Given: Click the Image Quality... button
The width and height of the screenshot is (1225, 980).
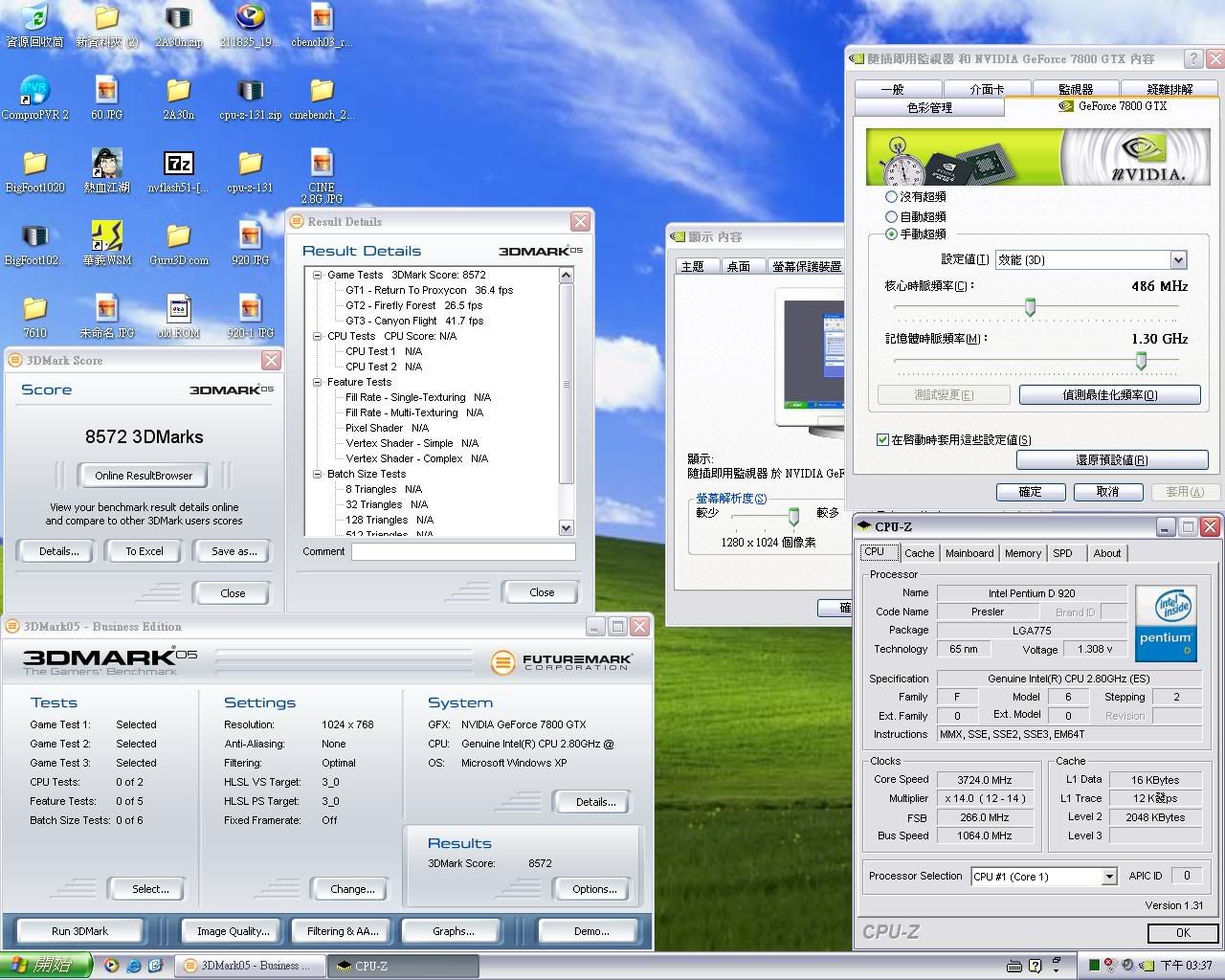Looking at the screenshot, I should coord(233,930).
